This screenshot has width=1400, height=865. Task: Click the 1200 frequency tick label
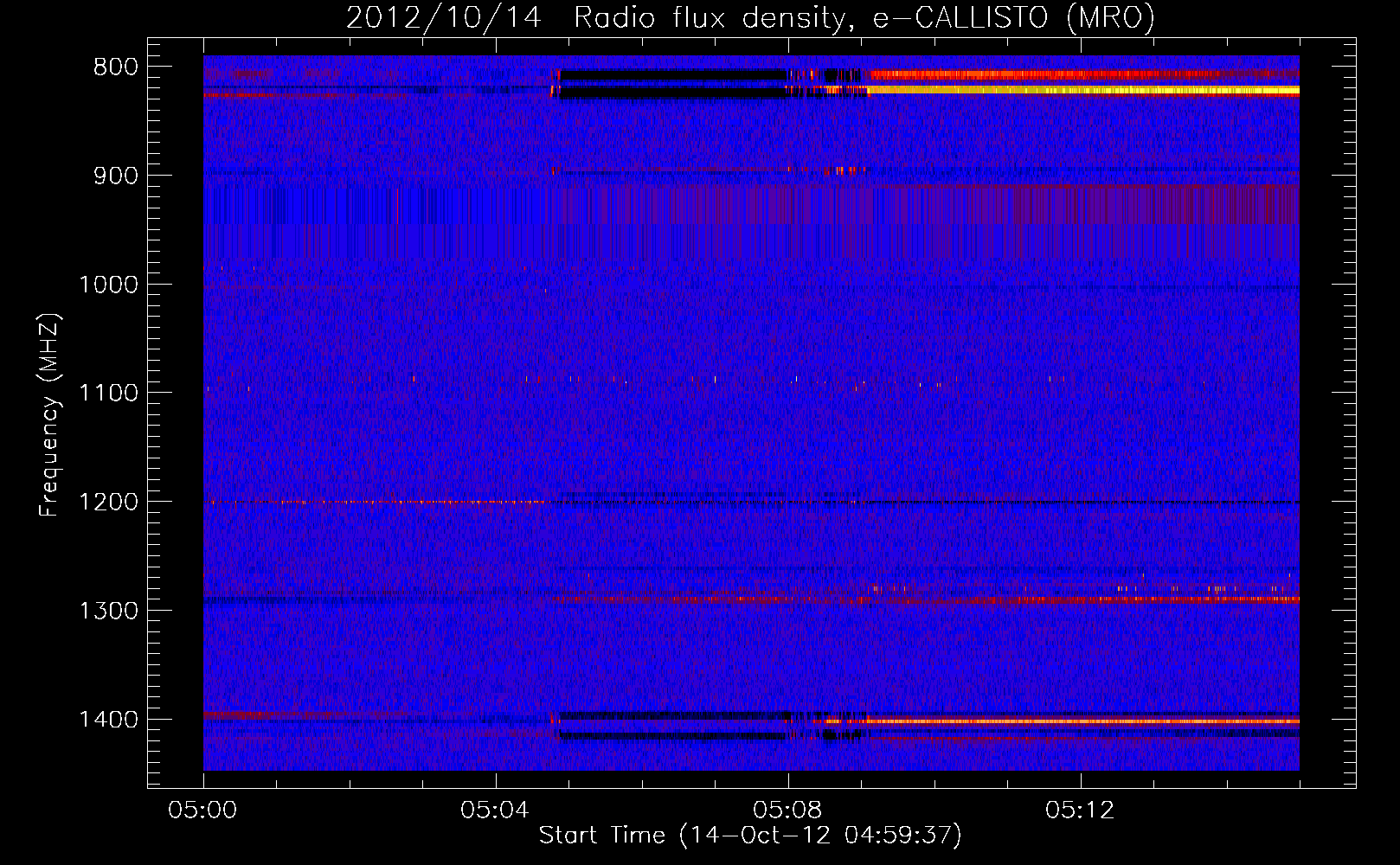(x=108, y=503)
